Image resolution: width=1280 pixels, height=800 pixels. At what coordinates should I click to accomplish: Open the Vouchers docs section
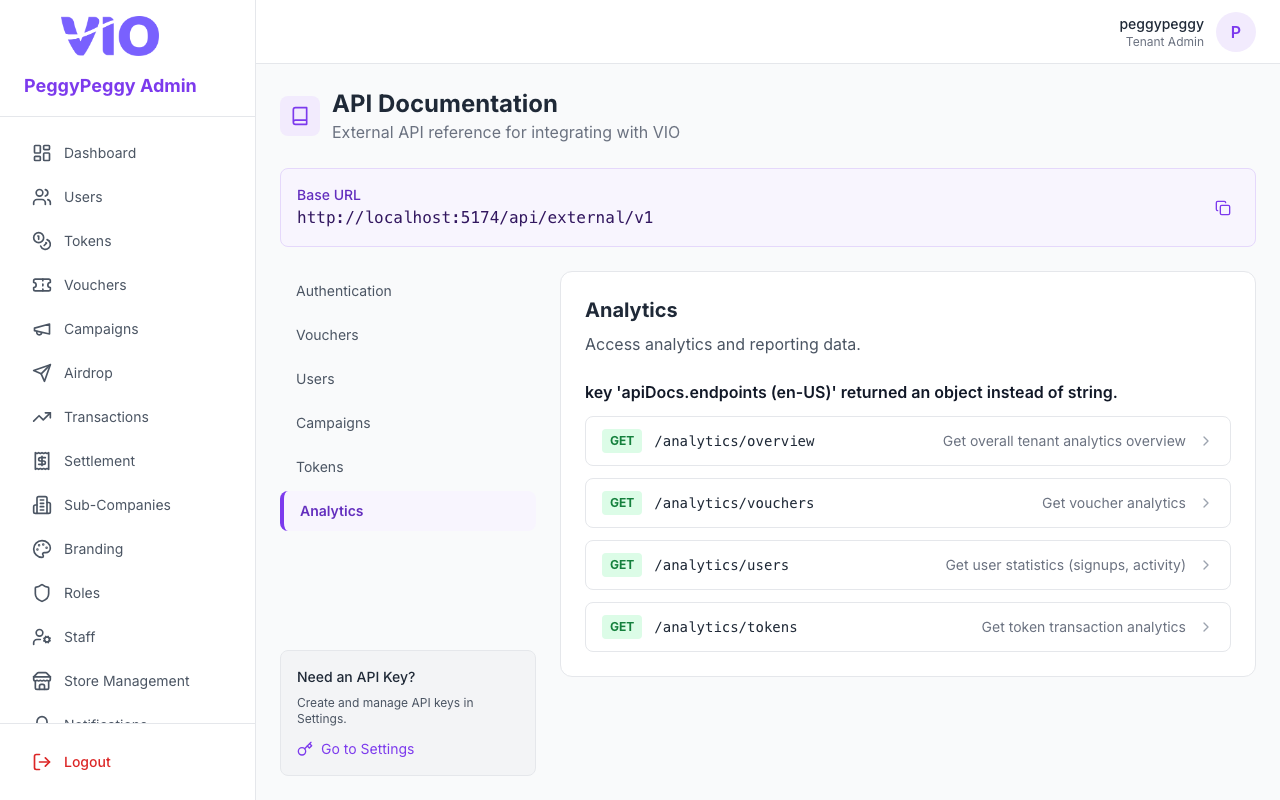[x=408, y=335]
